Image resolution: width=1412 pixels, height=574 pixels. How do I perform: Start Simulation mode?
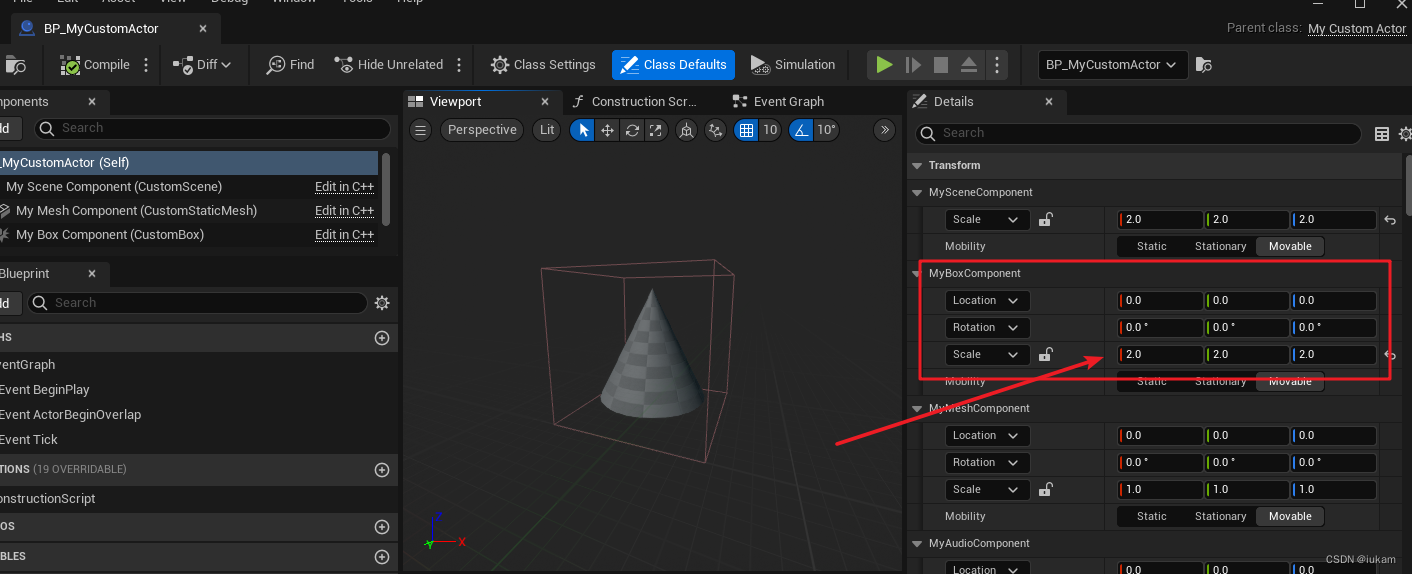pyautogui.click(x=793, y=65)
